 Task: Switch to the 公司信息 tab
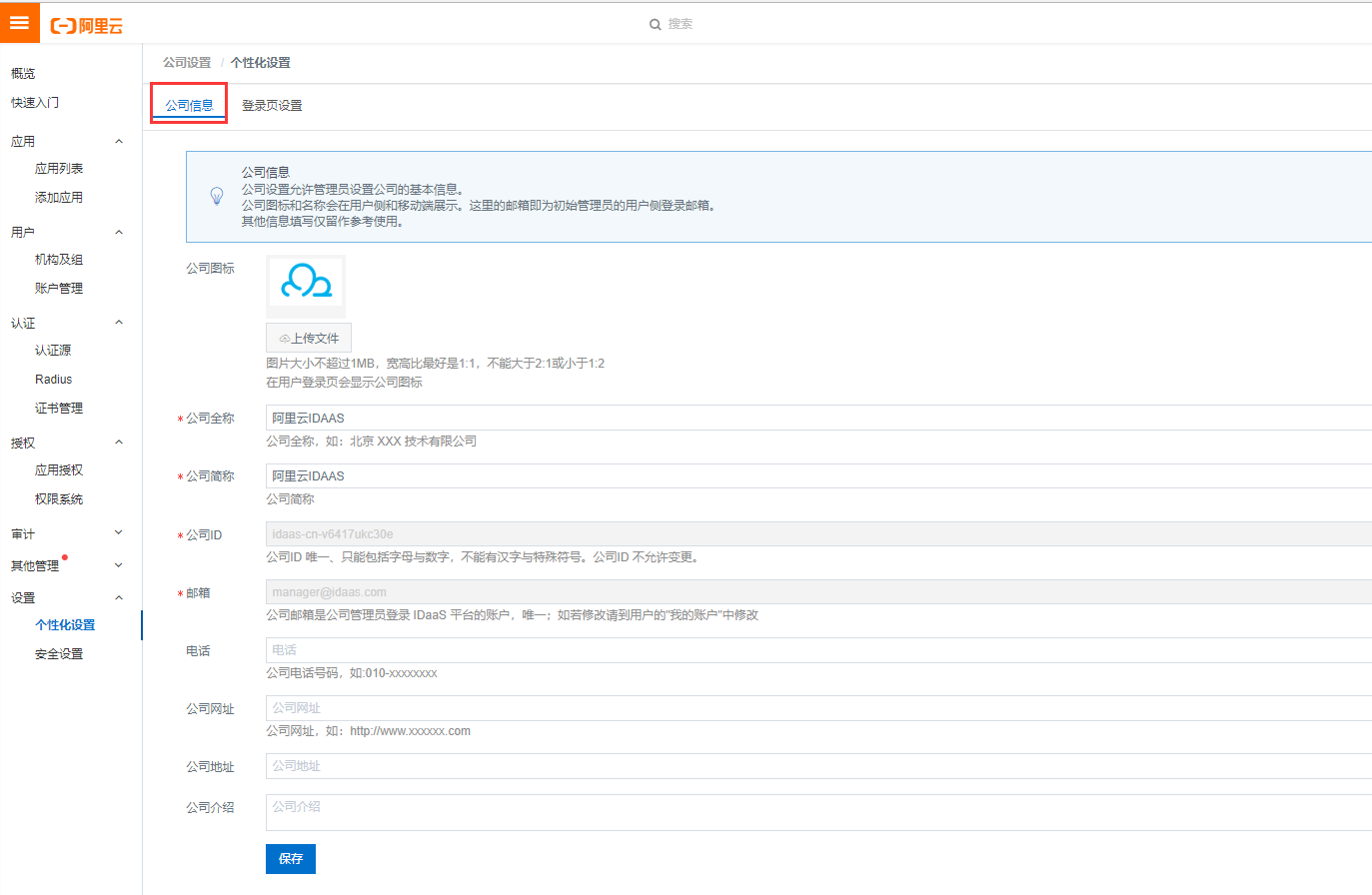(189, 105)
